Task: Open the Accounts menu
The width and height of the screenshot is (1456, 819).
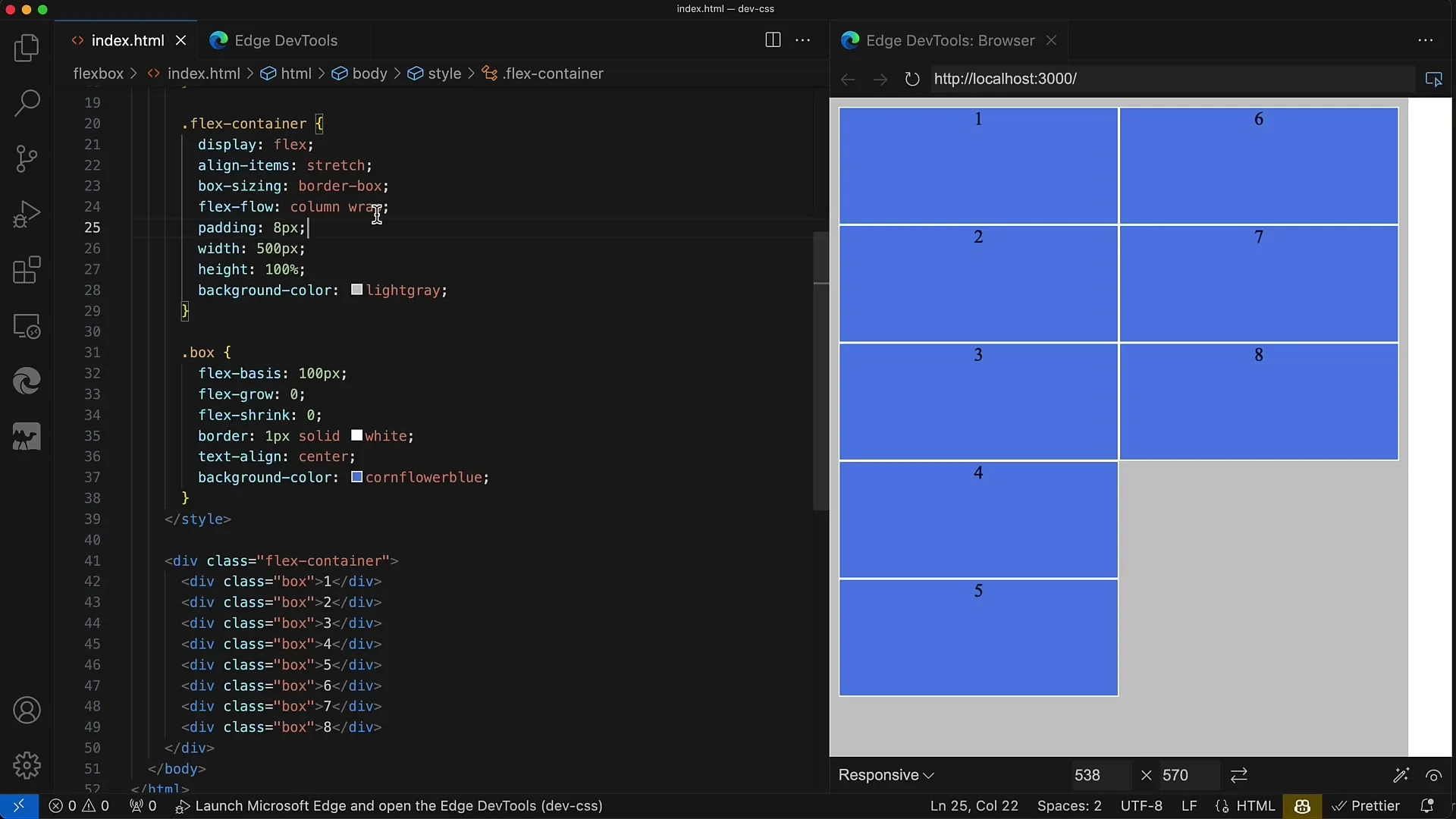Action: click(27, 711)
